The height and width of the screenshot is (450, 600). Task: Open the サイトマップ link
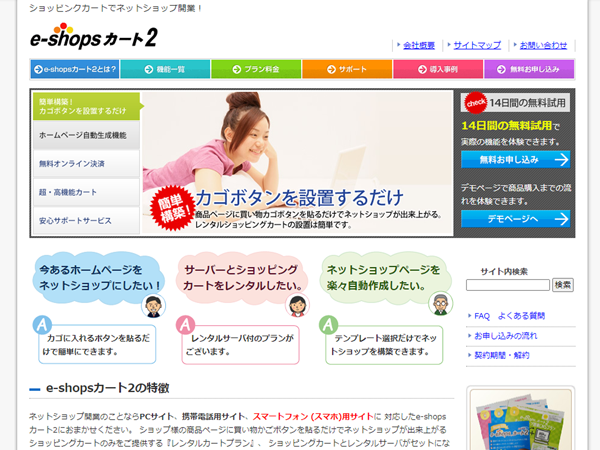[477, 46]
